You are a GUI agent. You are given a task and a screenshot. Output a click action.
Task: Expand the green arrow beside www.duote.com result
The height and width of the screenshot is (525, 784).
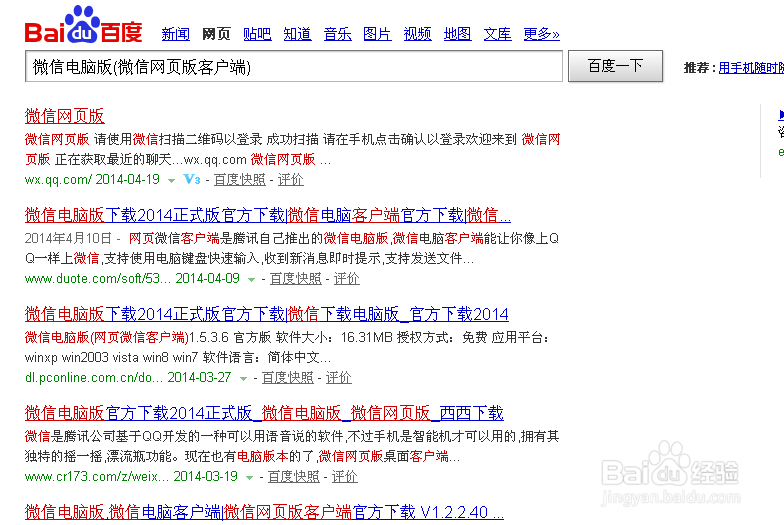(x=252, y=280)
